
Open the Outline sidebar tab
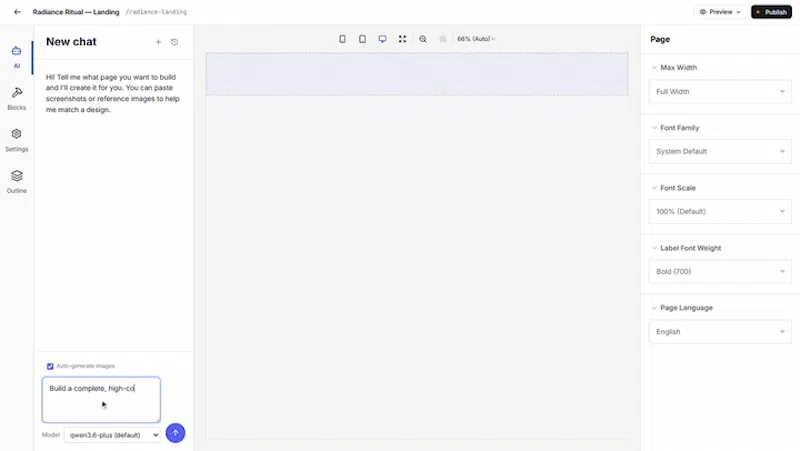(x=16, y=182)
